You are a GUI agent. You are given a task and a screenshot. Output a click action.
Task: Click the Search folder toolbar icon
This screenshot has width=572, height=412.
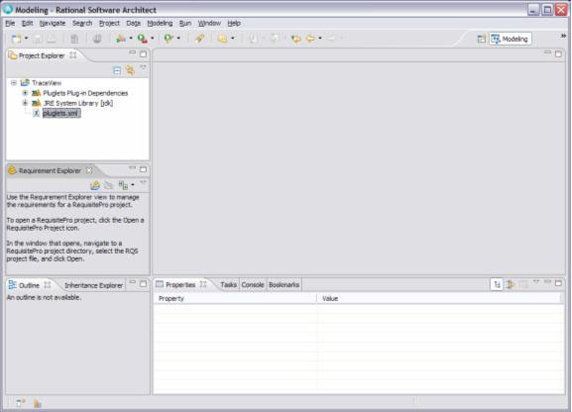pyautogui.click(x=222, y=38)
